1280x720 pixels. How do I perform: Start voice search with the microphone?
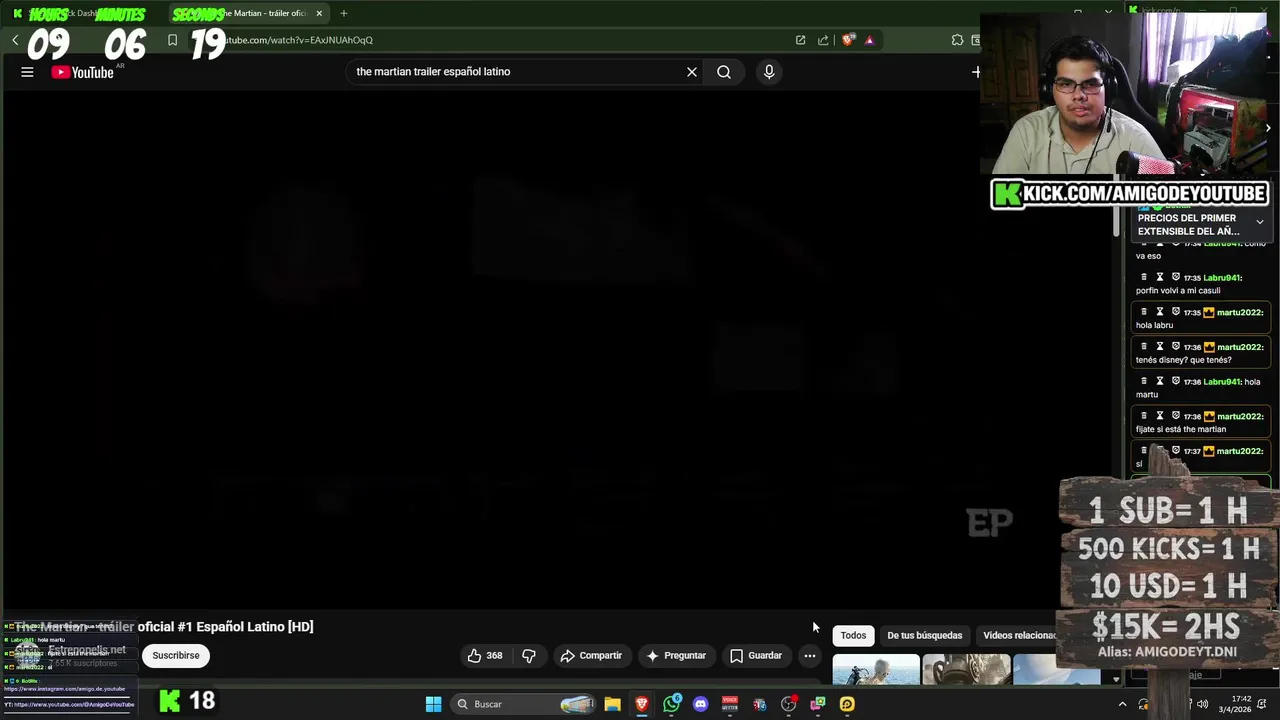[x=769, y=72]
